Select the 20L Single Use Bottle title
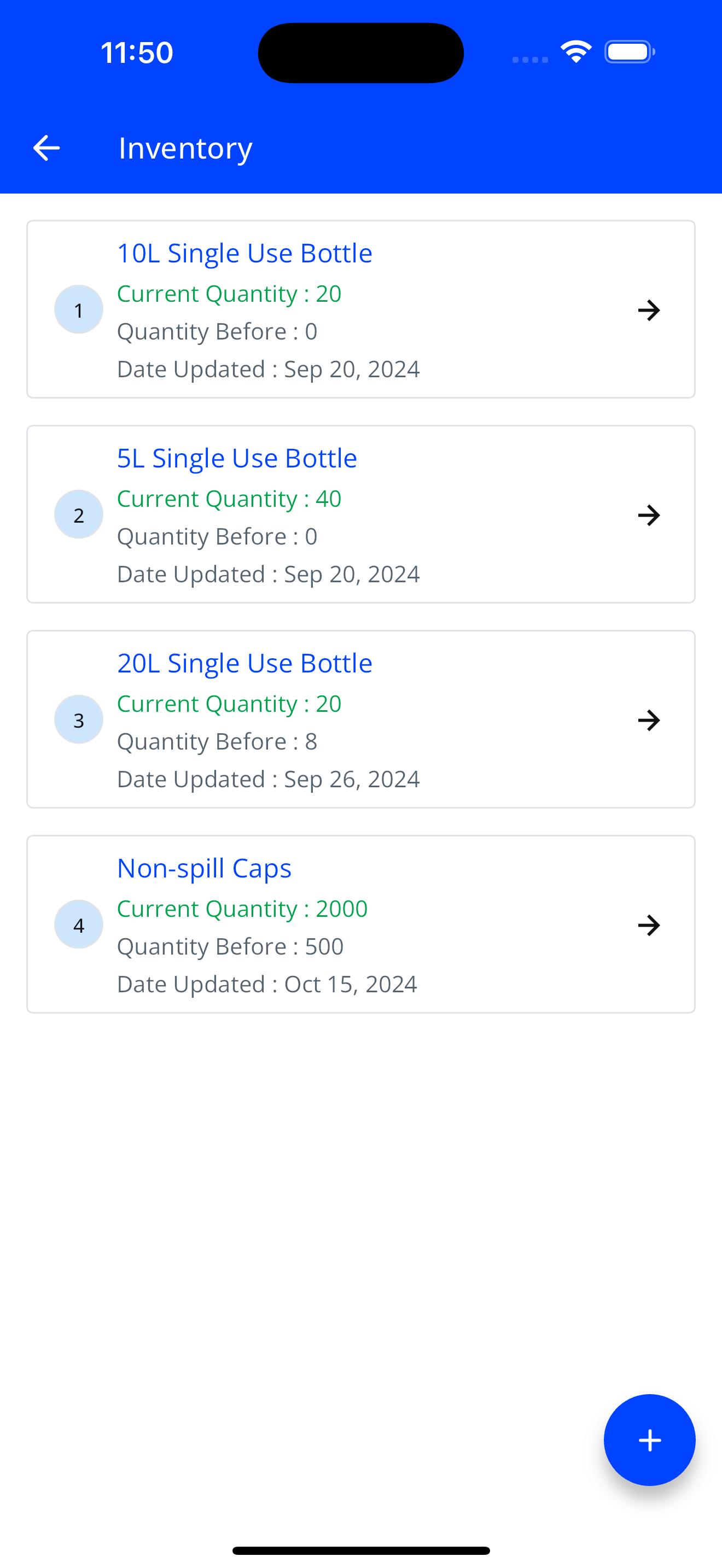The height and width of the screenshot is (1568, 722). coord(244,663)
